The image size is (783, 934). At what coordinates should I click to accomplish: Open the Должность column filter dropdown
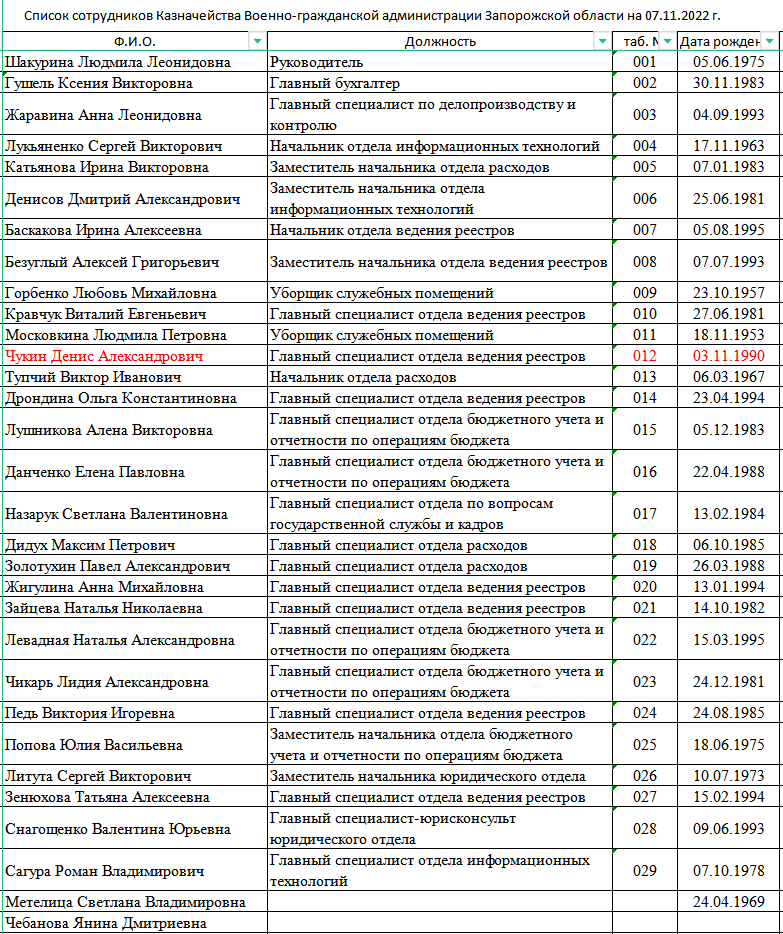(x=602, y=41)
